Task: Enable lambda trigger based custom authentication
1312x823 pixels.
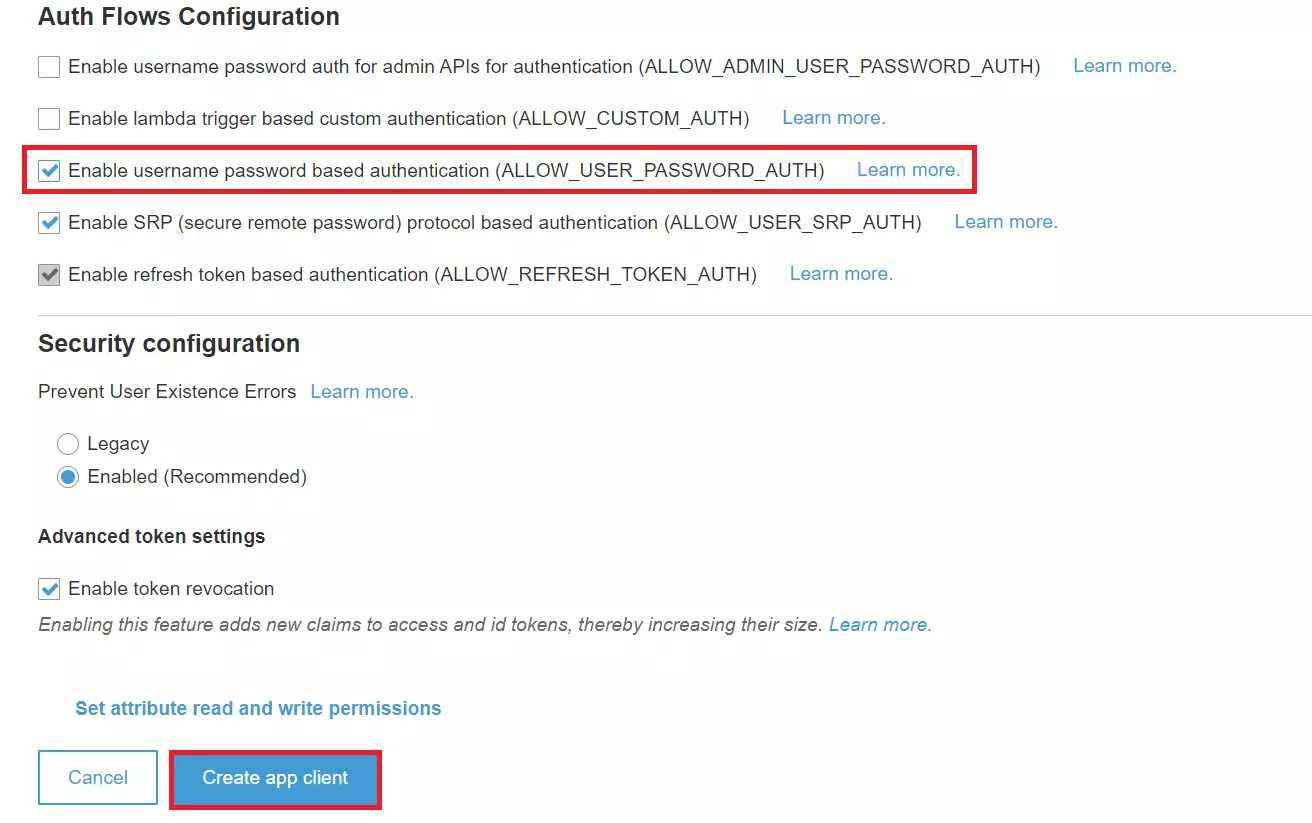Action: click(x=48, y=118)
